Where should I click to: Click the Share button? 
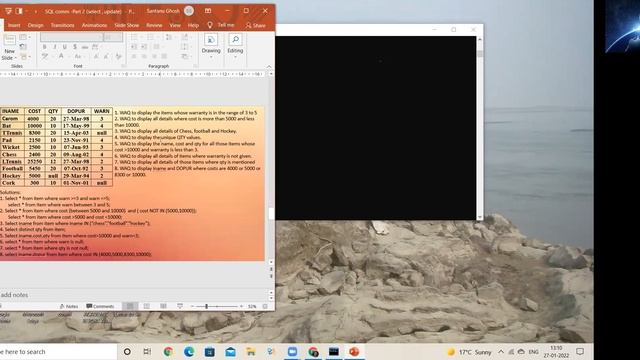point(256,25)
